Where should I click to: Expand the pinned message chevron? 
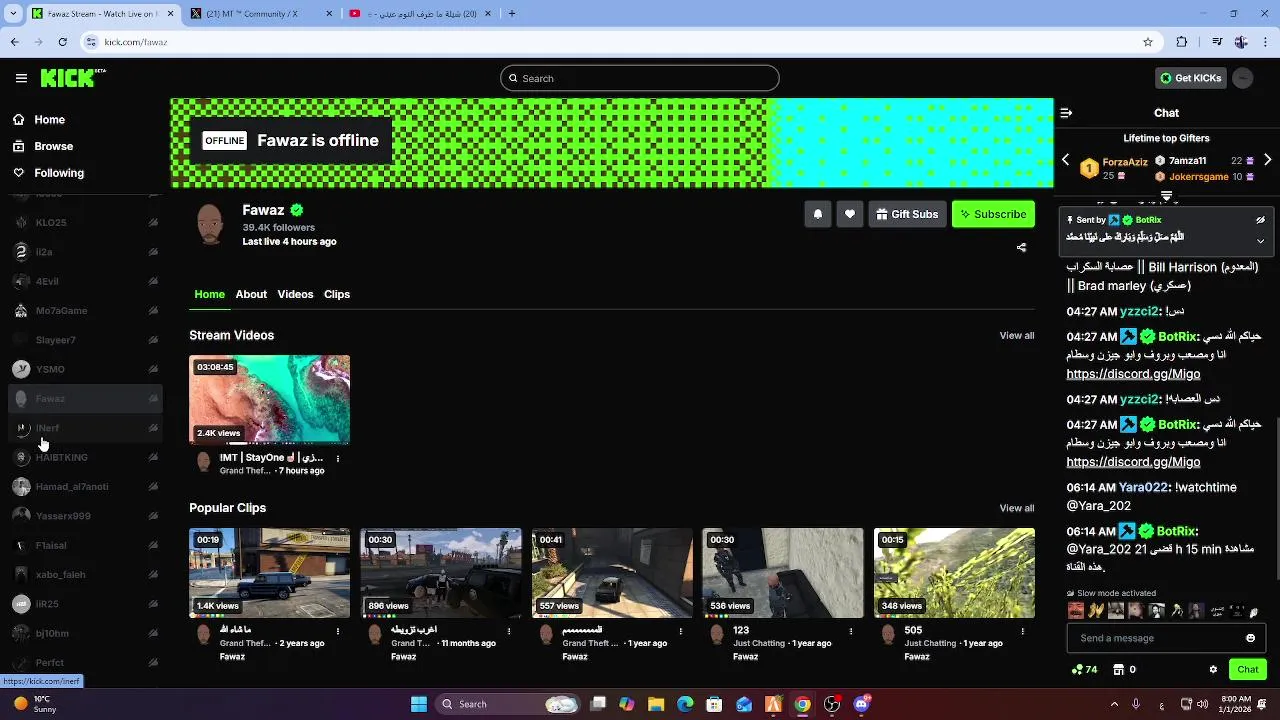(x=1260, y=240)
